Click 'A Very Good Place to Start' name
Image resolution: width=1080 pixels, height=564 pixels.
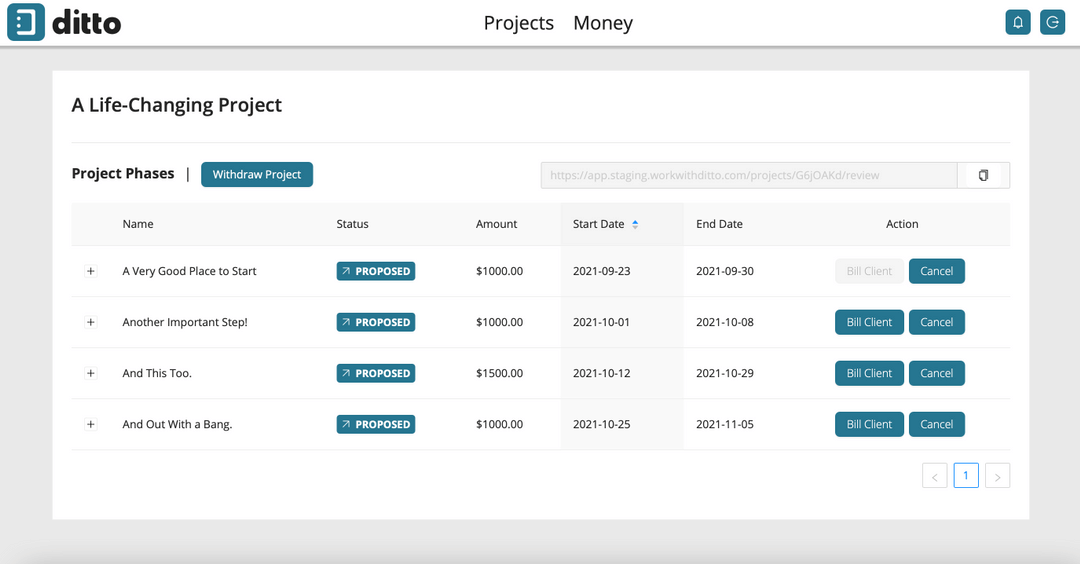click(189, 271)
